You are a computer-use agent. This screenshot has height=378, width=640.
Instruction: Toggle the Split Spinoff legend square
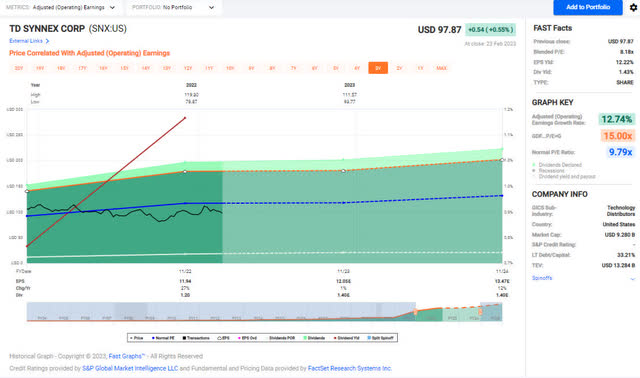click(x=369, y=338)
